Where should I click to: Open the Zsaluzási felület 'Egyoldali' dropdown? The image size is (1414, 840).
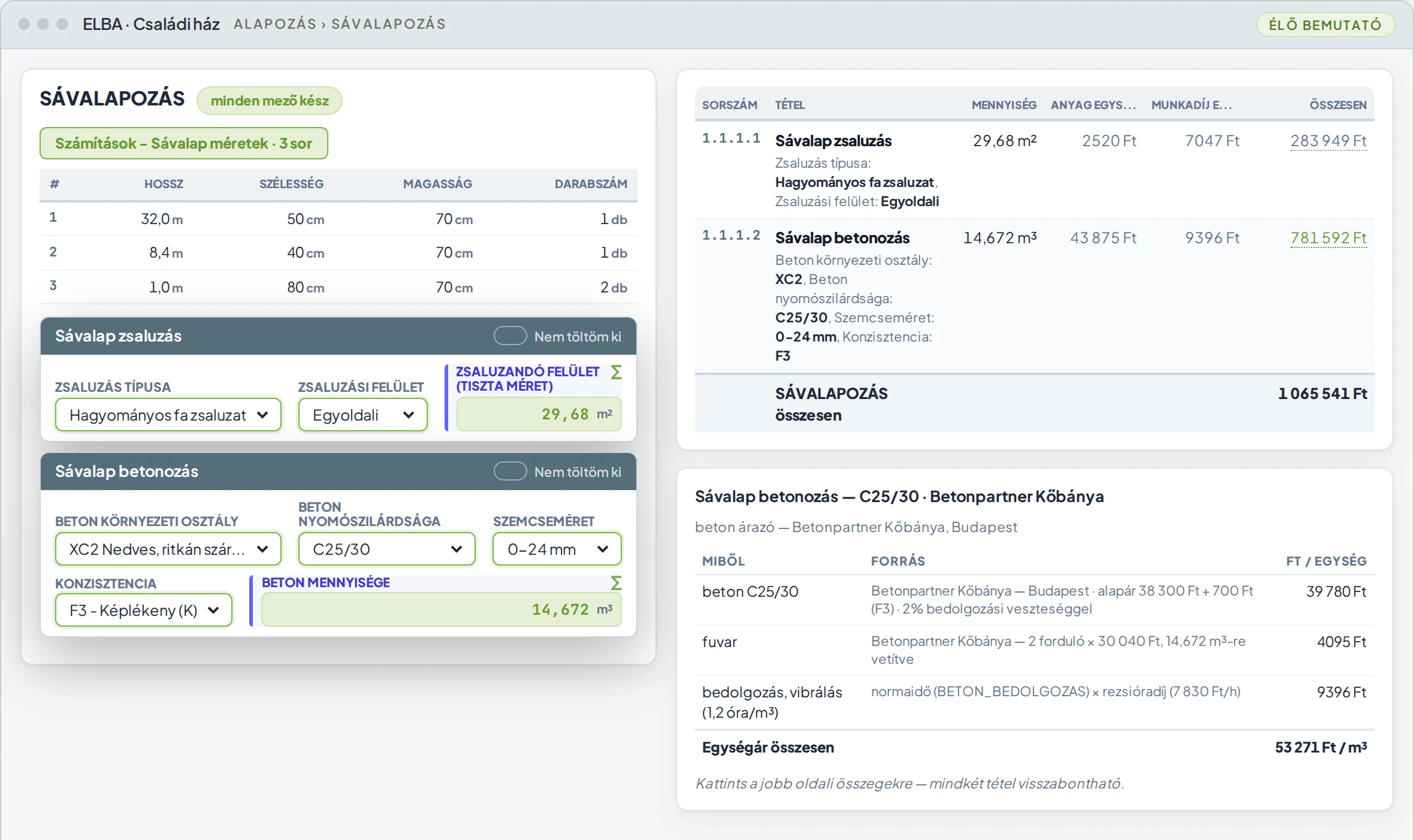363,415
